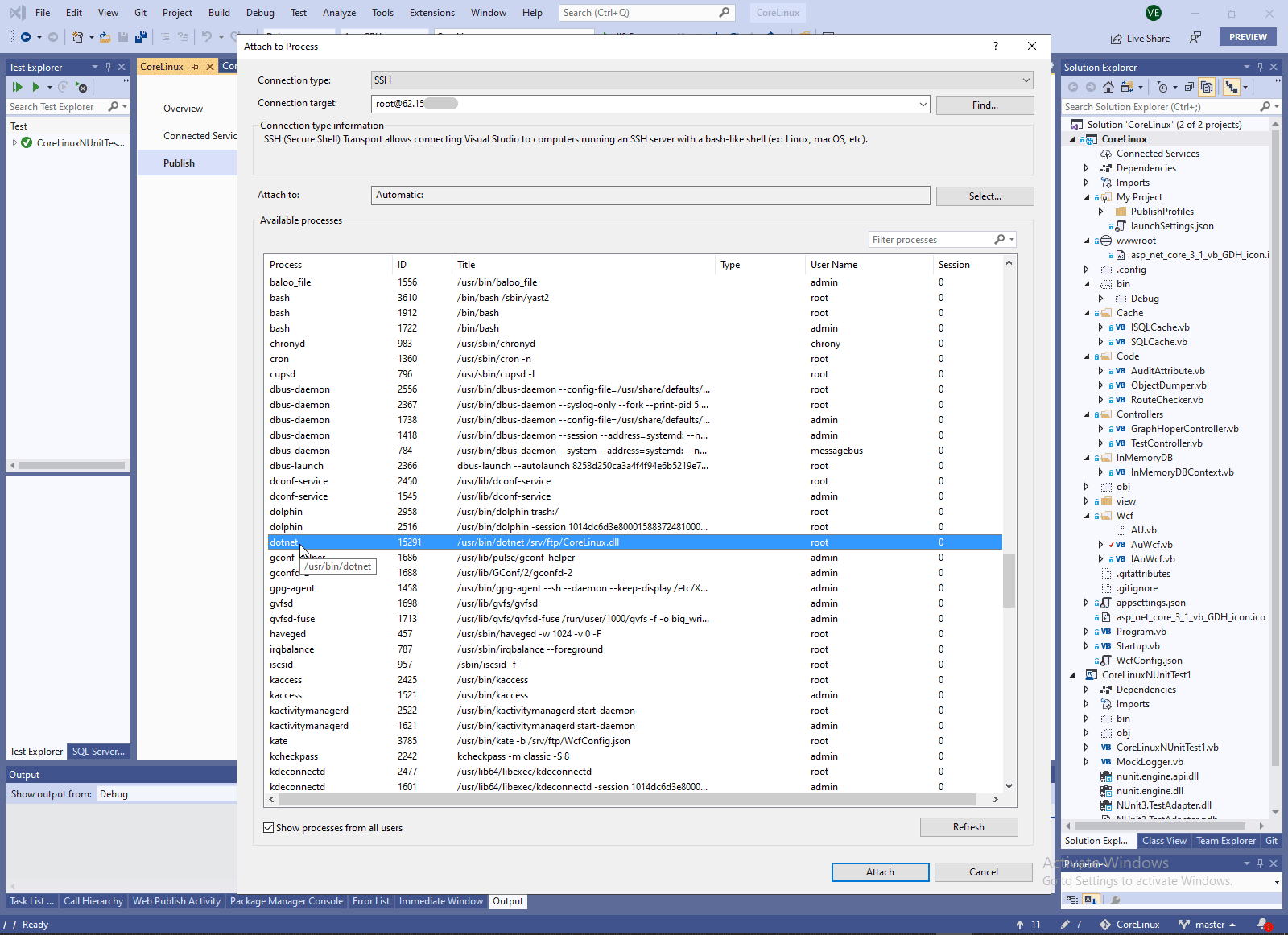Click the New Item toolbar icon

point(77,37)
